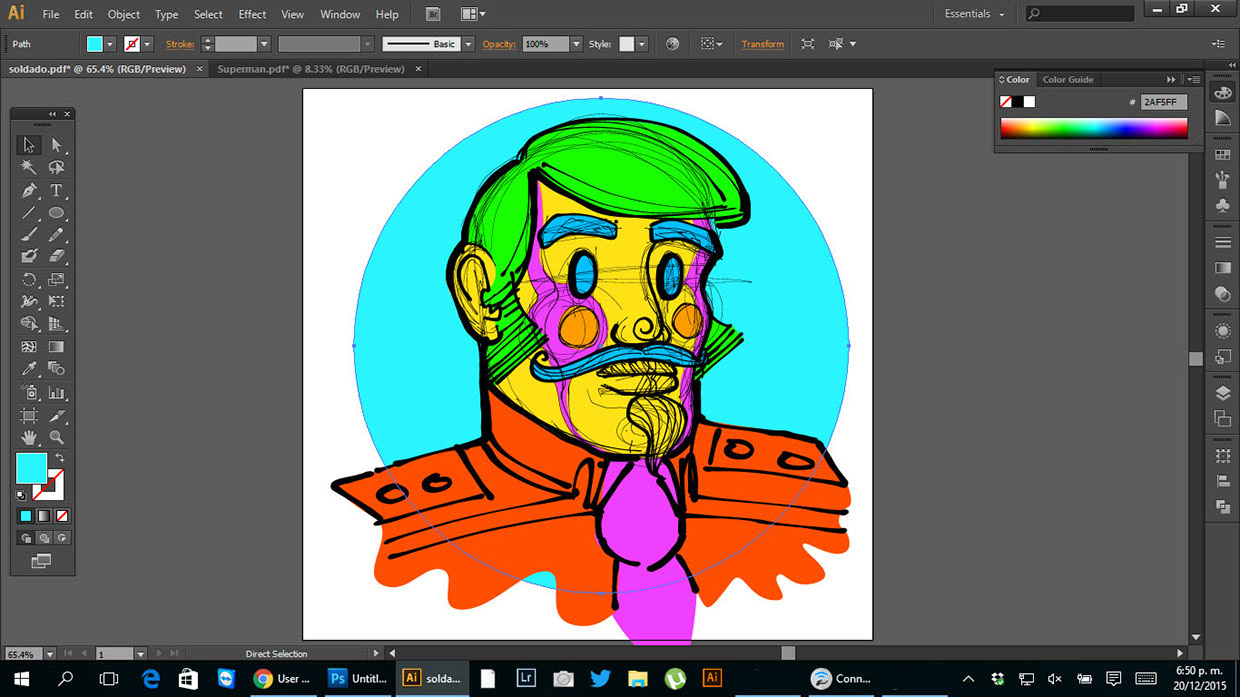Switch to the Superman.pdf document tab
The height and width of the screenshot is (697, 1240).
coord(311,69)
